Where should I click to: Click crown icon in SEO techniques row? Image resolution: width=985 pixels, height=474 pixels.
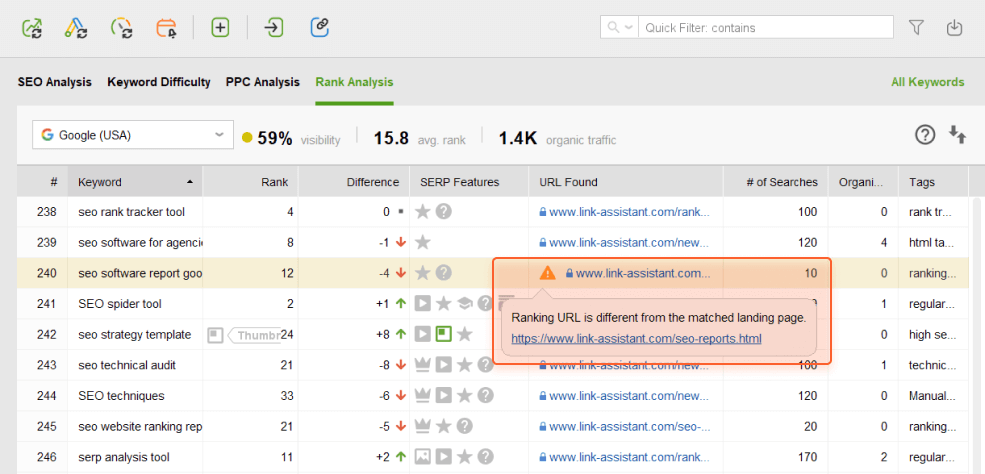click(x=423, y=396)
